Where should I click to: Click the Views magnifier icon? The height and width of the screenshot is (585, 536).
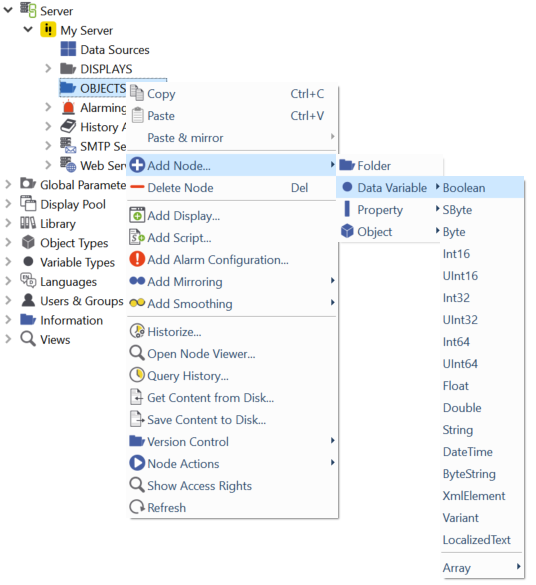(x=28, y=339)
